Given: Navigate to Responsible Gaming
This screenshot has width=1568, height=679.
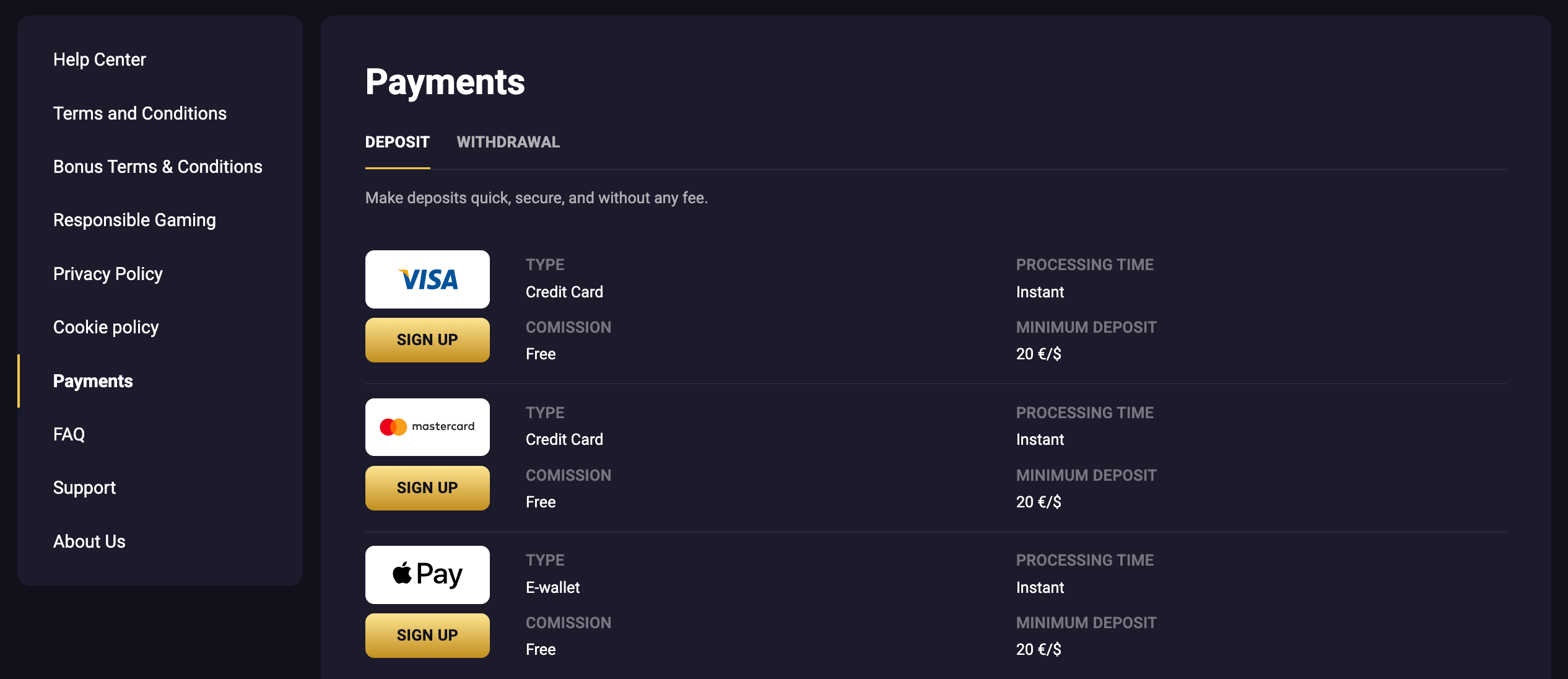Looking at the screenshot, I should point(134,220).
